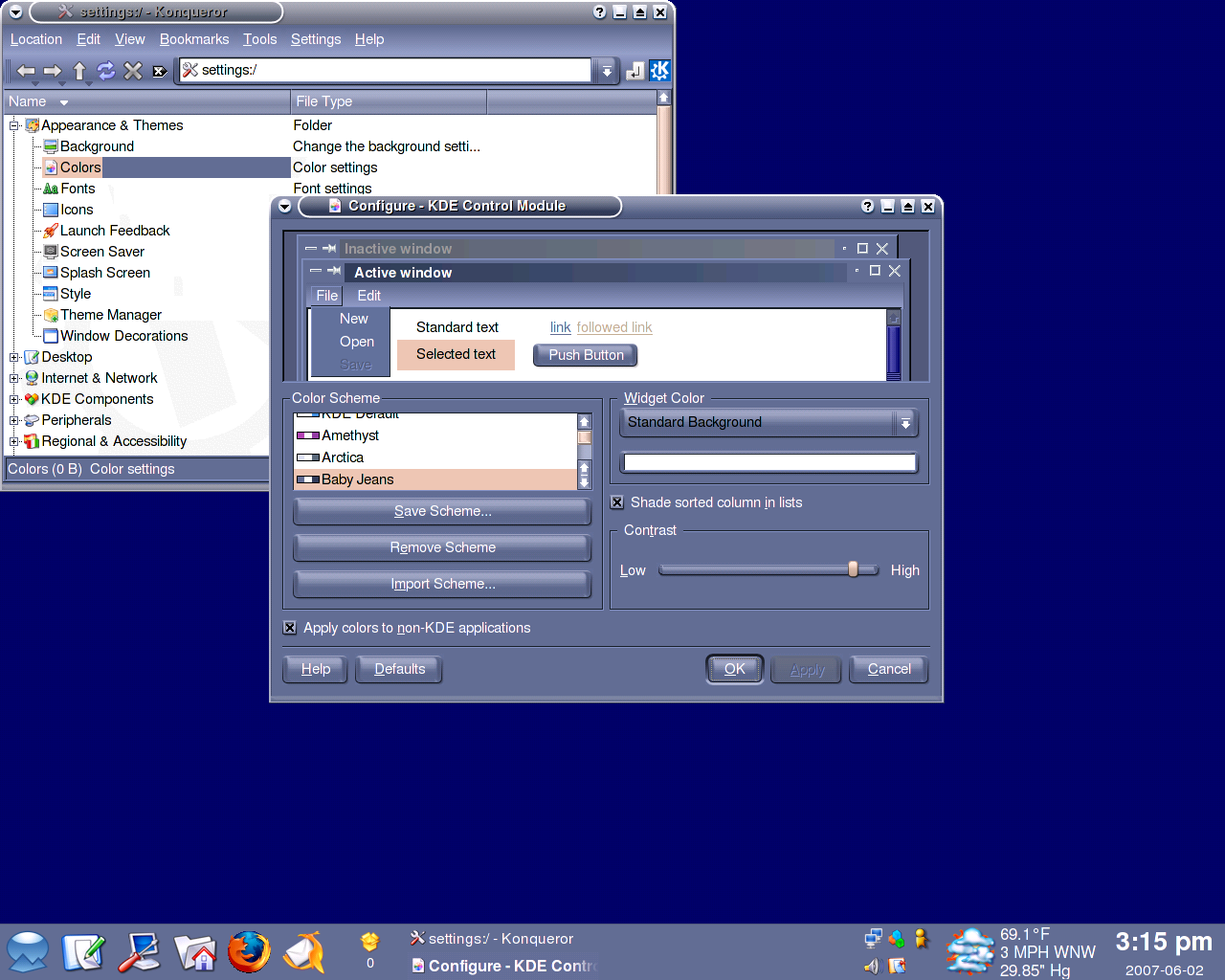Open the location bar history dropdown
This screenshot has height=980, width=1225.
606,71
